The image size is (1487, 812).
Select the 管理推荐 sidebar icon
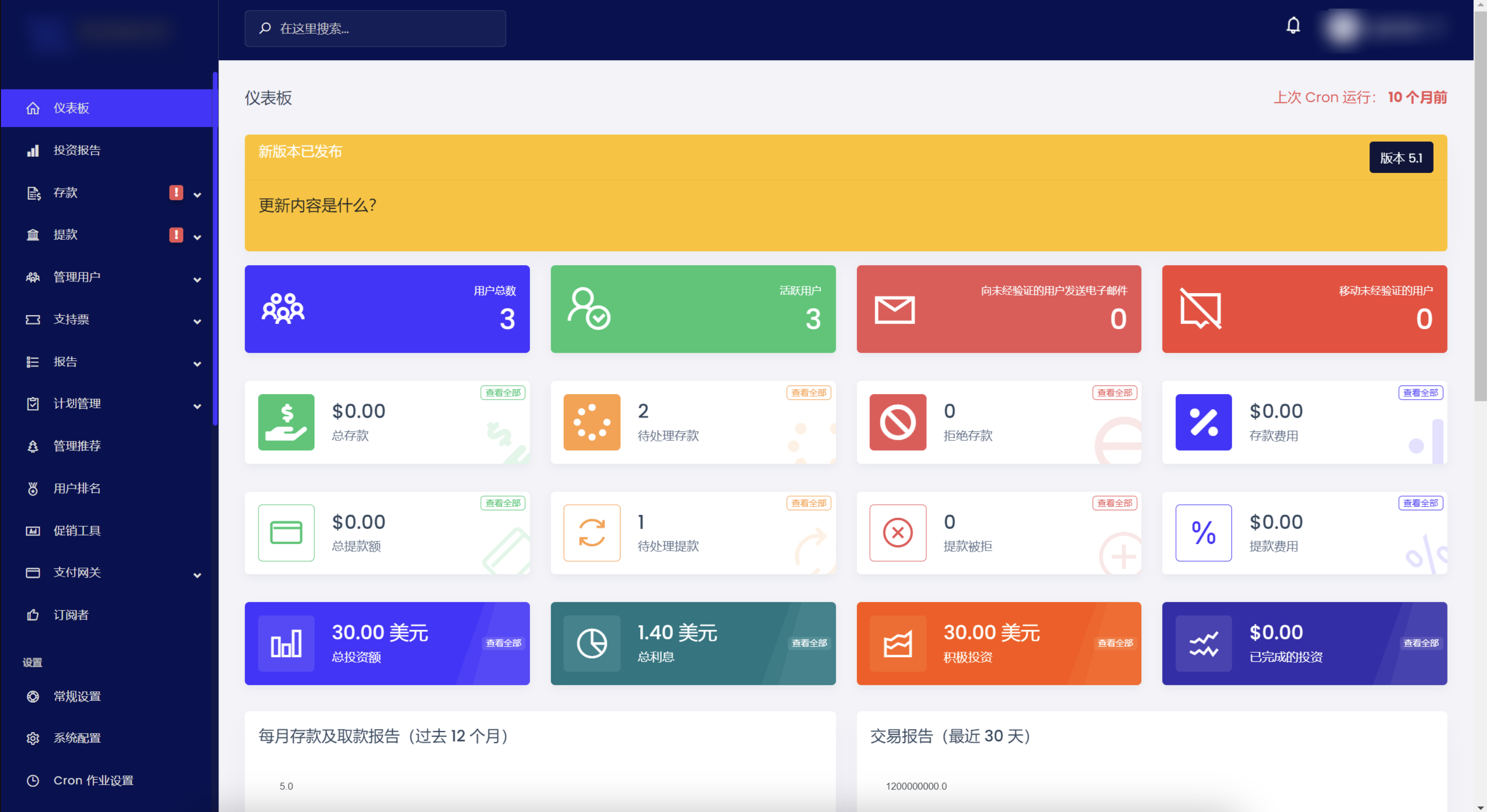(33, 446)
